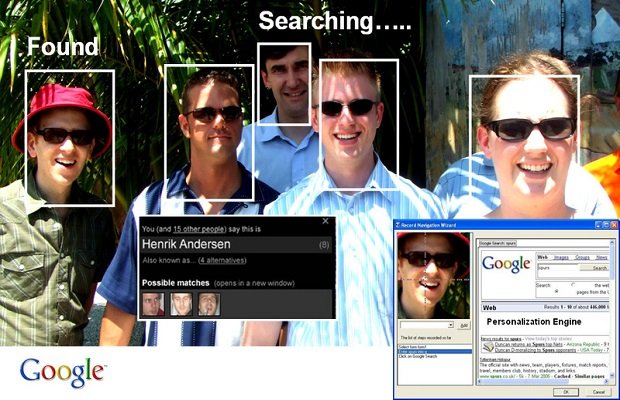The width and height of the screenshot is (620, 400).
Task: Select the Henrik Andersen name row
Action: click(x=236, y=244)
